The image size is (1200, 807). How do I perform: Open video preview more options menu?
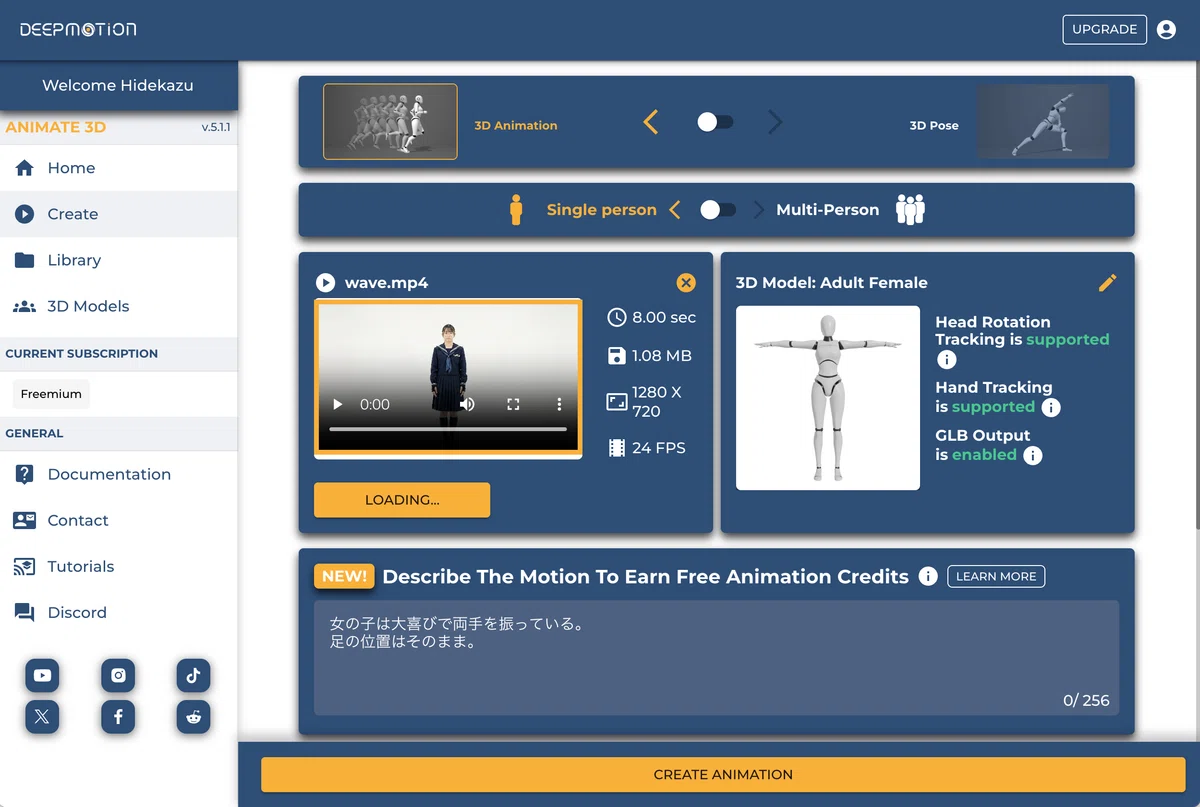click(x=559, y=405)
